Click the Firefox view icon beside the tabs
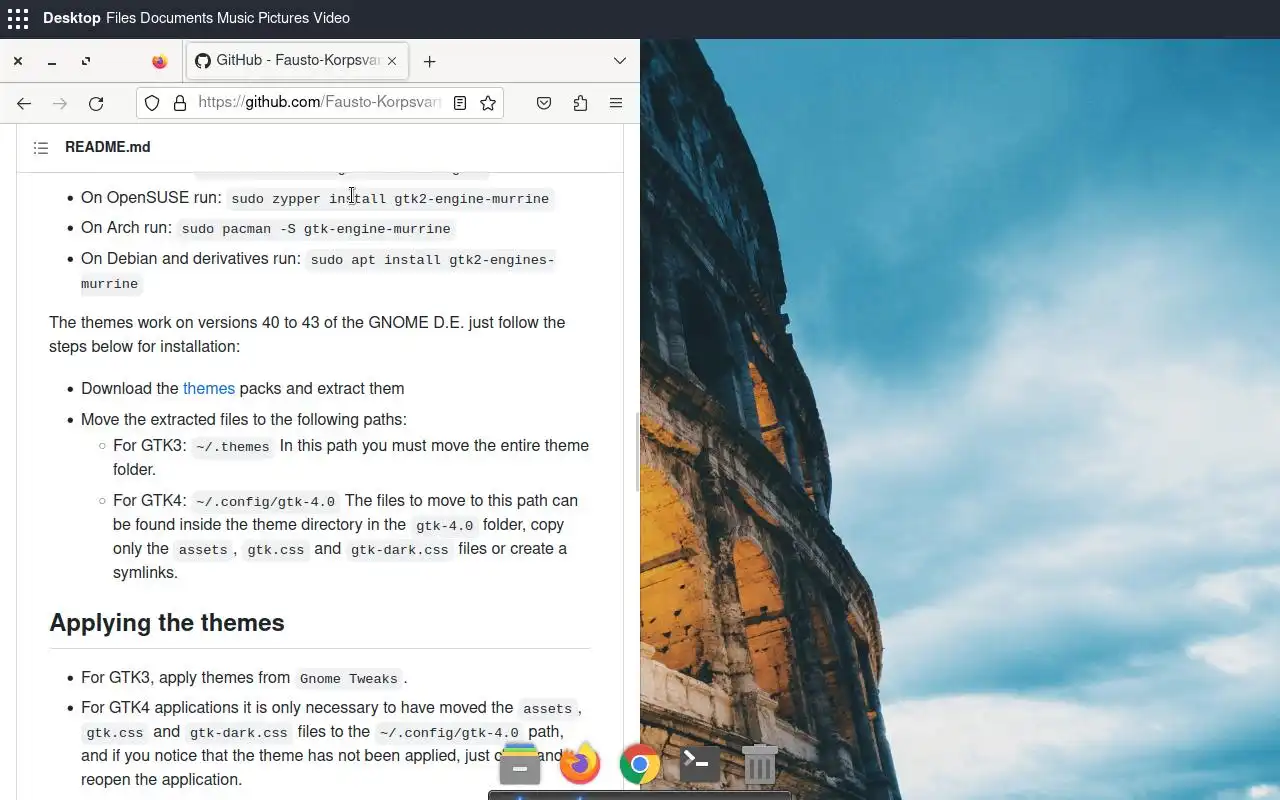Image resolution: width=1280 pixels, height=800 pixels. tap(159, 61)
